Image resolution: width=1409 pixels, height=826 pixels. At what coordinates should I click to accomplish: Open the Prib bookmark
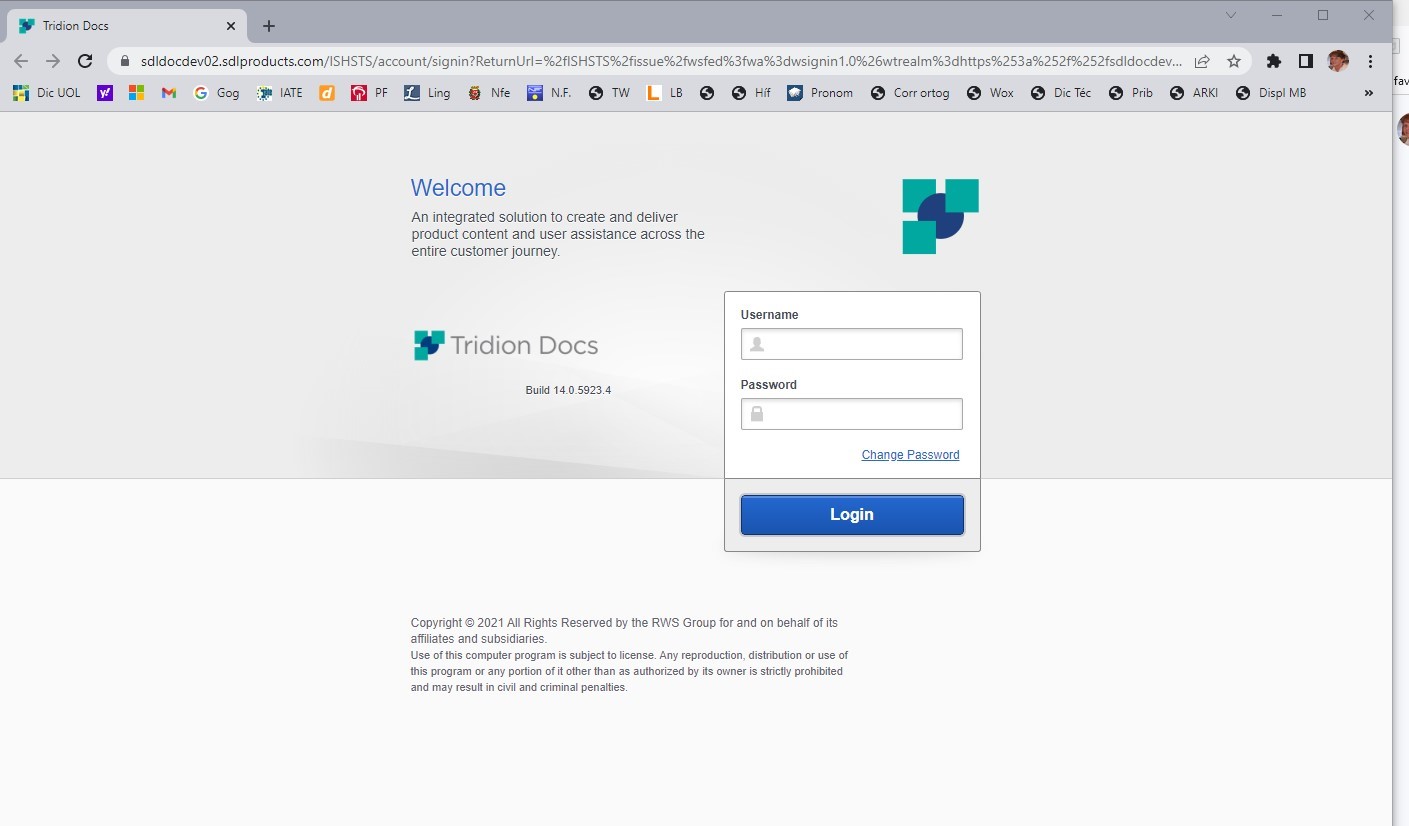(x=1131, y=93)
